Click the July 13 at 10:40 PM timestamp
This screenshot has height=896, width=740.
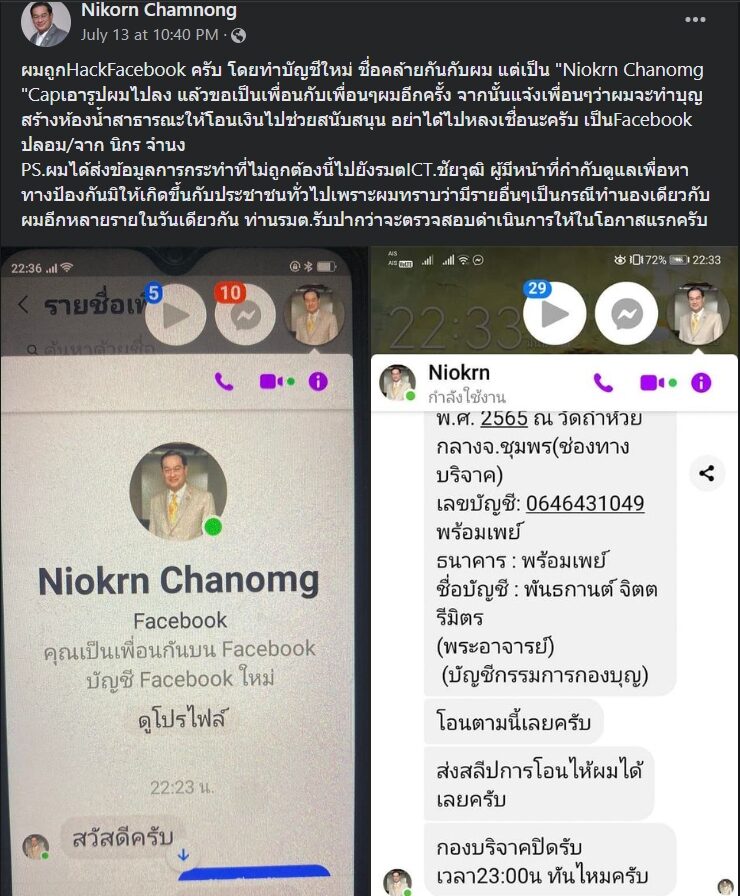pyautogui.click(x=149, y=35)
